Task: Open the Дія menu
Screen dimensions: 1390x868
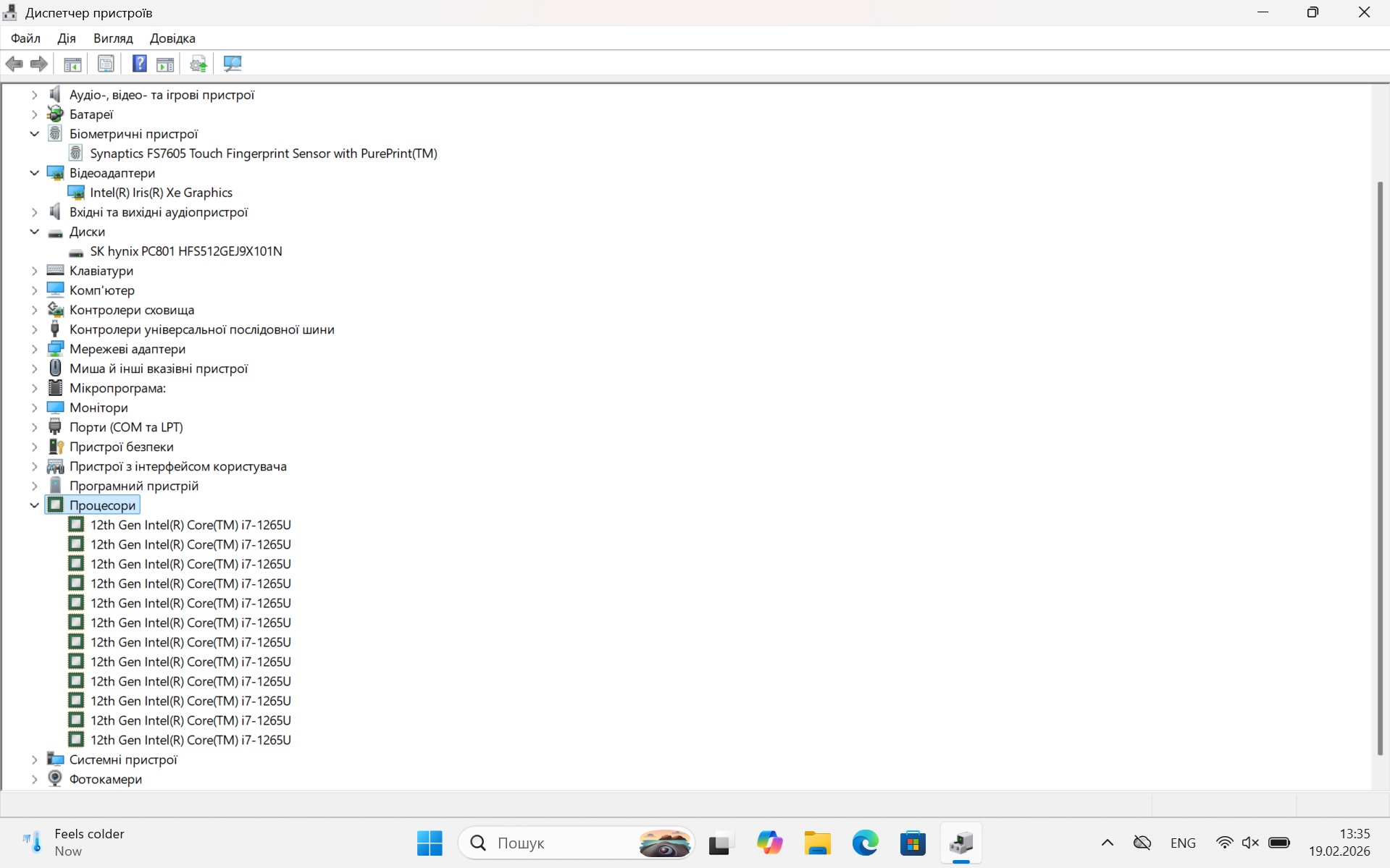Action: [x=66, y=38]
